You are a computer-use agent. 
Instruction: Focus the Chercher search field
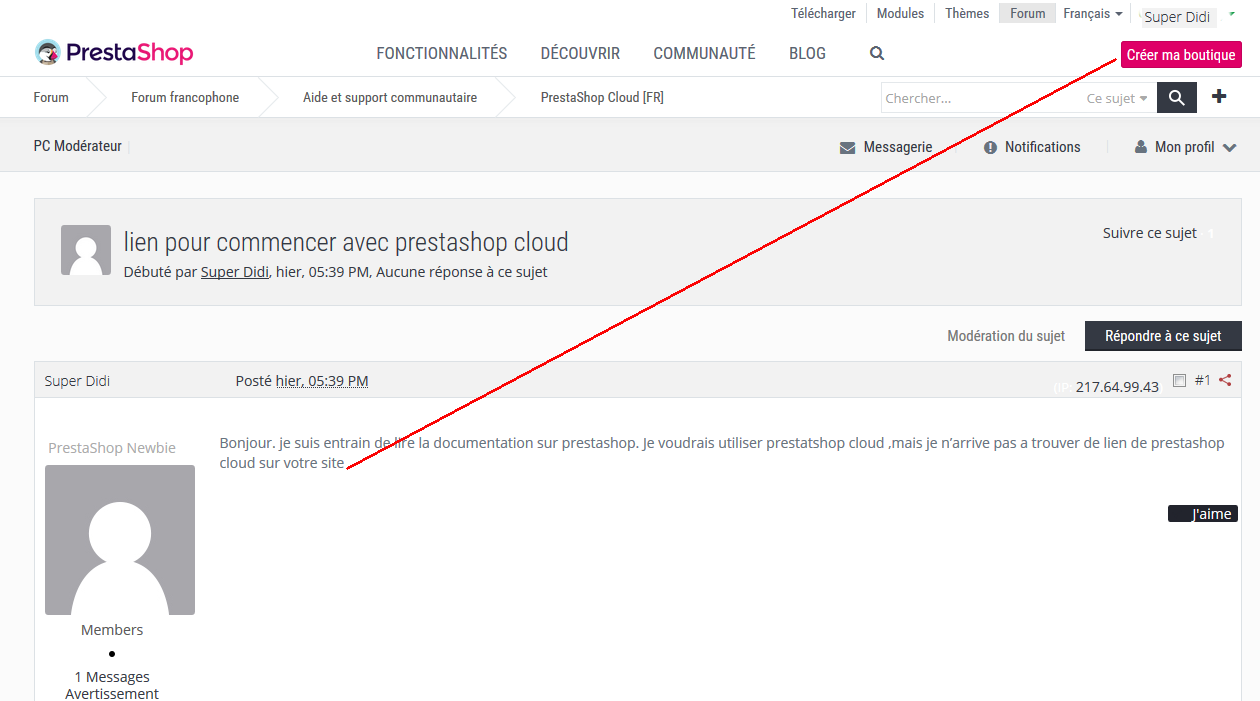tap(982, 98)
